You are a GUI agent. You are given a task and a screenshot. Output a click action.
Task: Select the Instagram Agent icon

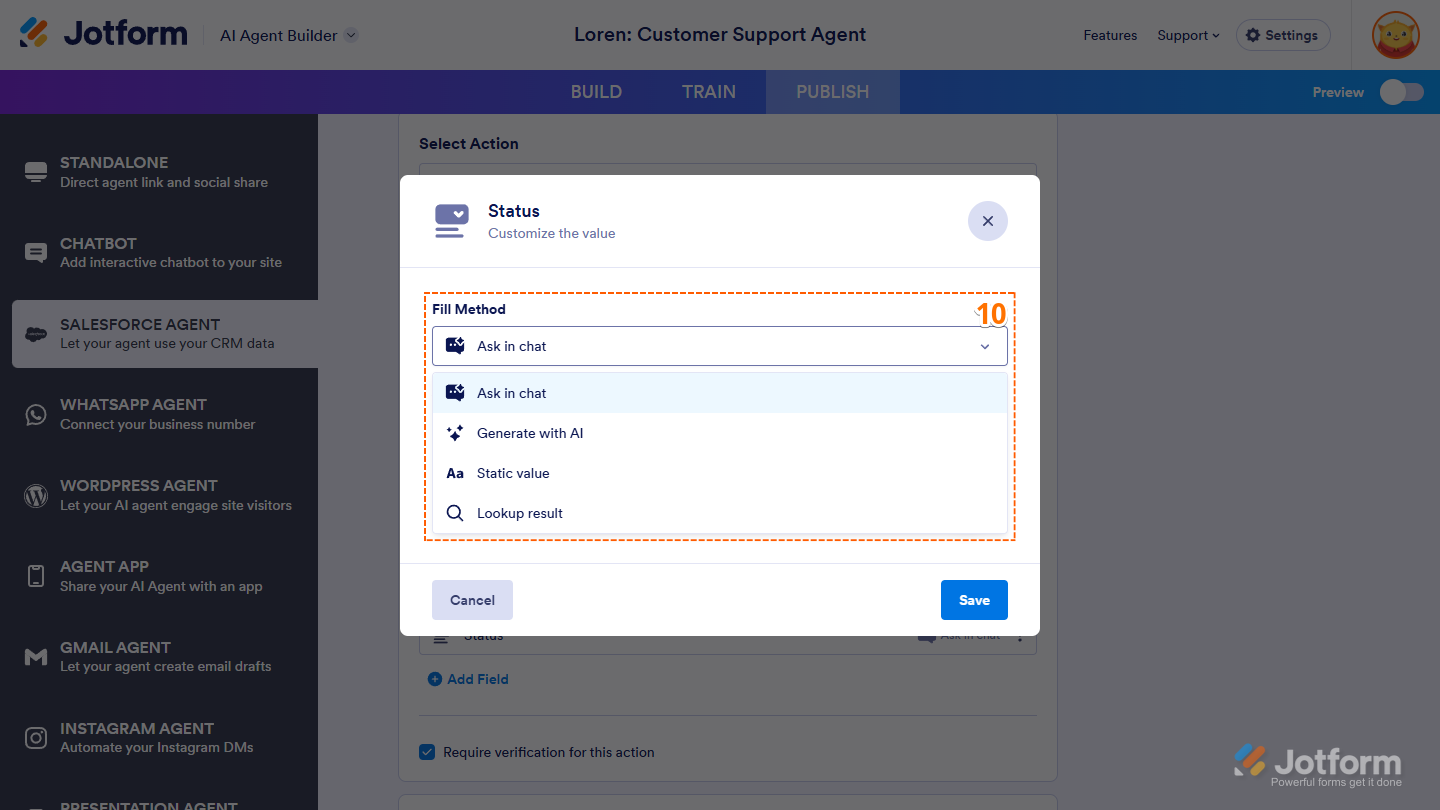click(x=36, y=738)
